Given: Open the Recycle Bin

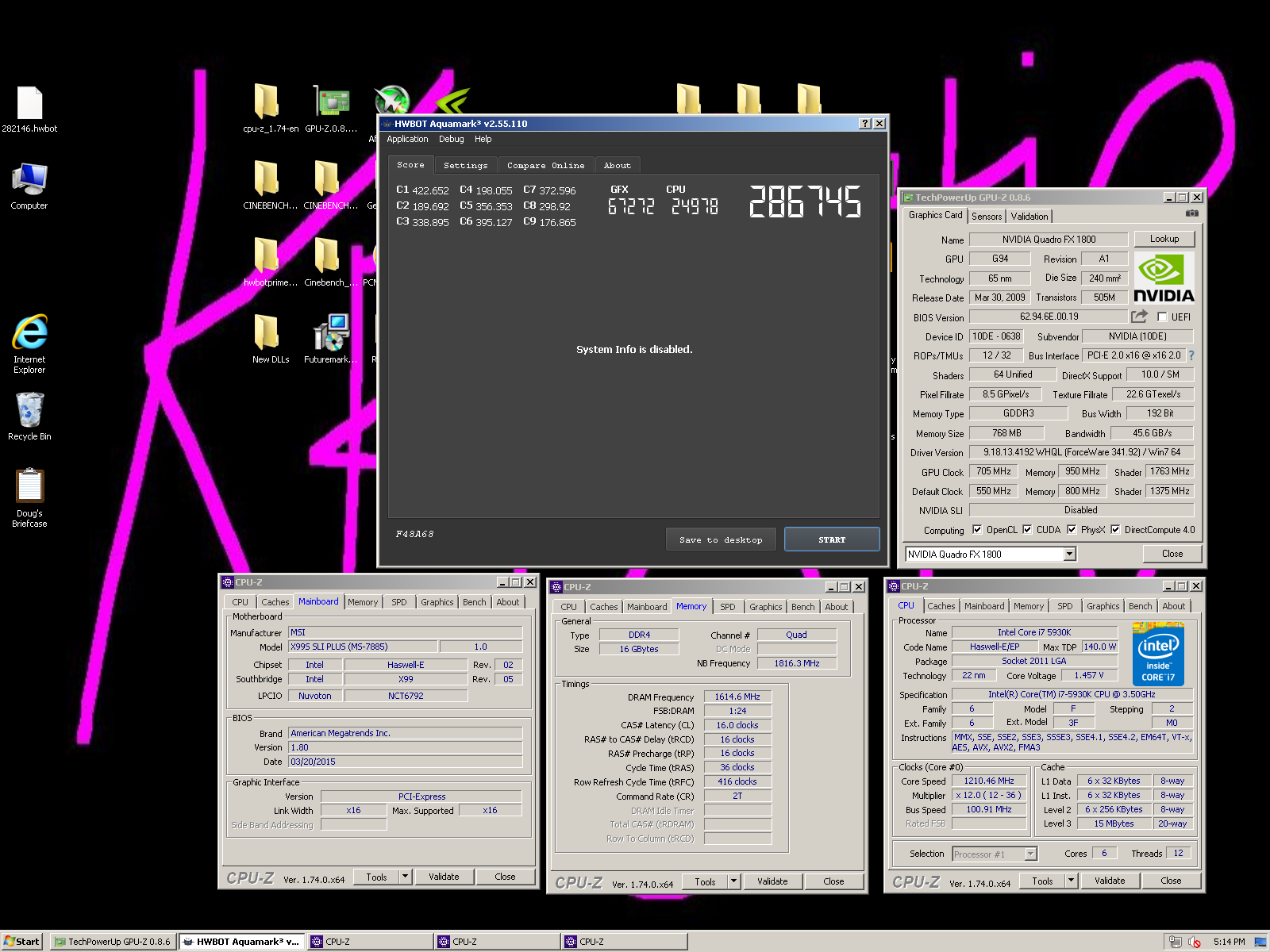Looking at the screenshot, I should (29, 416).
